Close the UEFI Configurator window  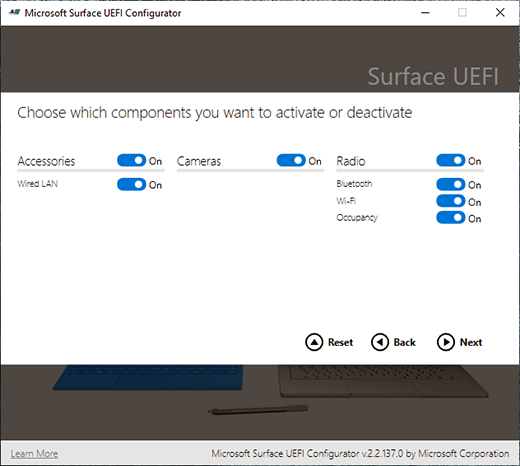tap(500, 13)
